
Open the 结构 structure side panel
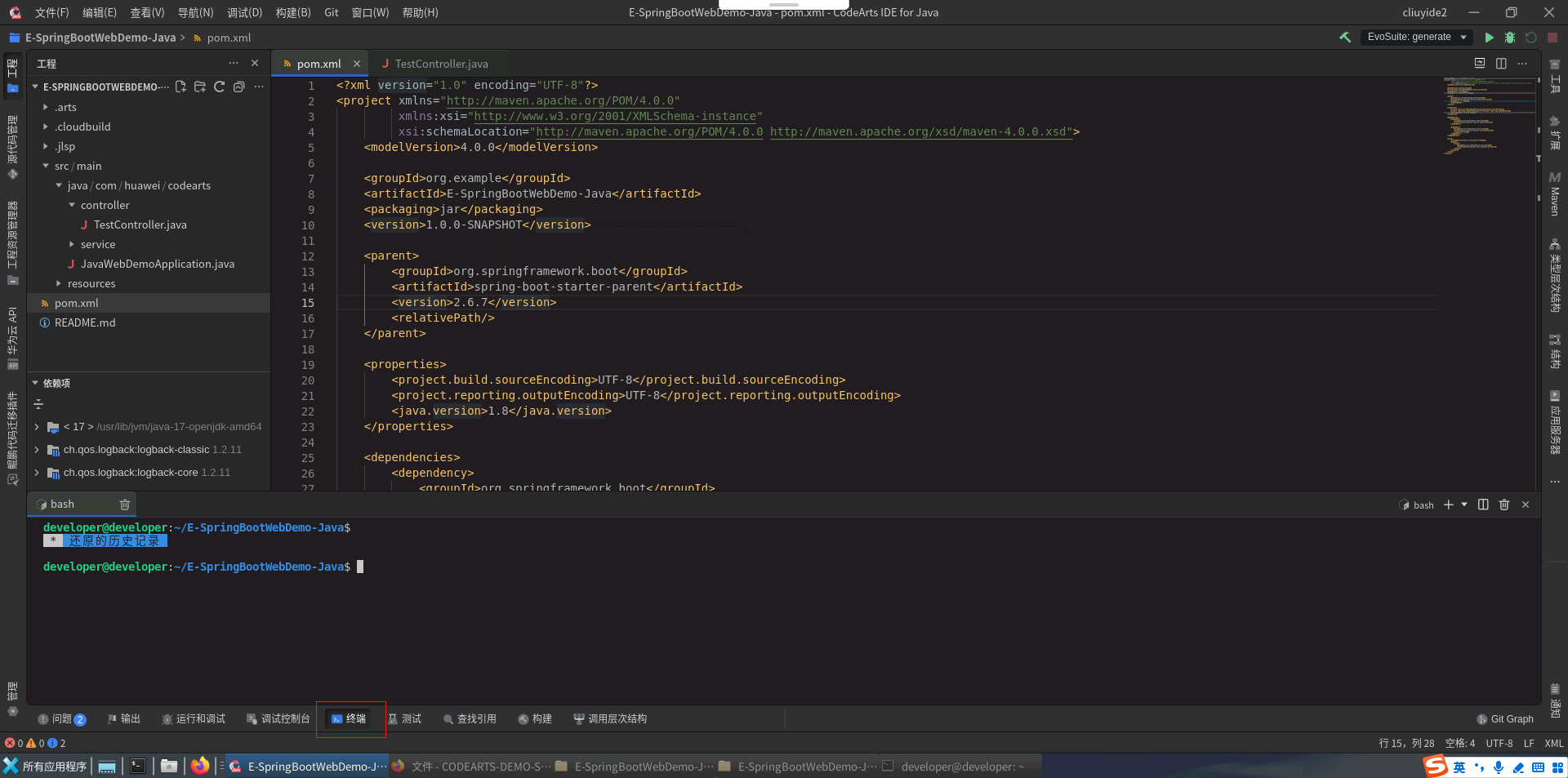(x=1555, y=352)
